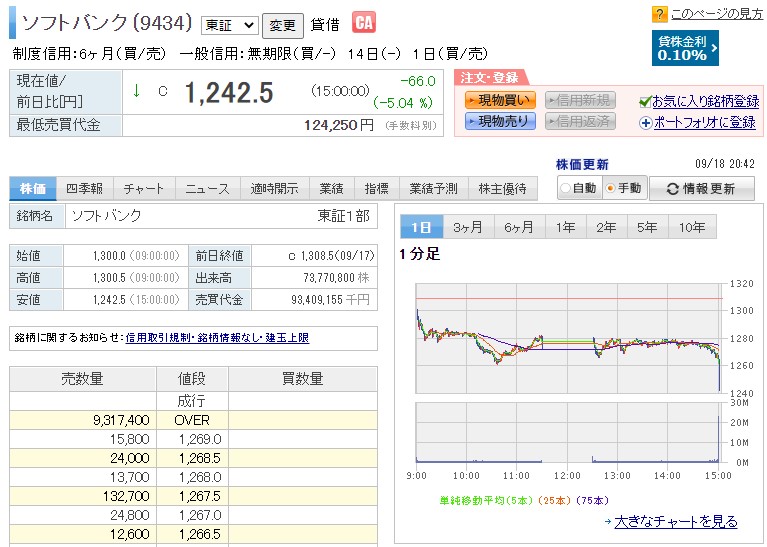Click the OVER price row

point(193,420)
